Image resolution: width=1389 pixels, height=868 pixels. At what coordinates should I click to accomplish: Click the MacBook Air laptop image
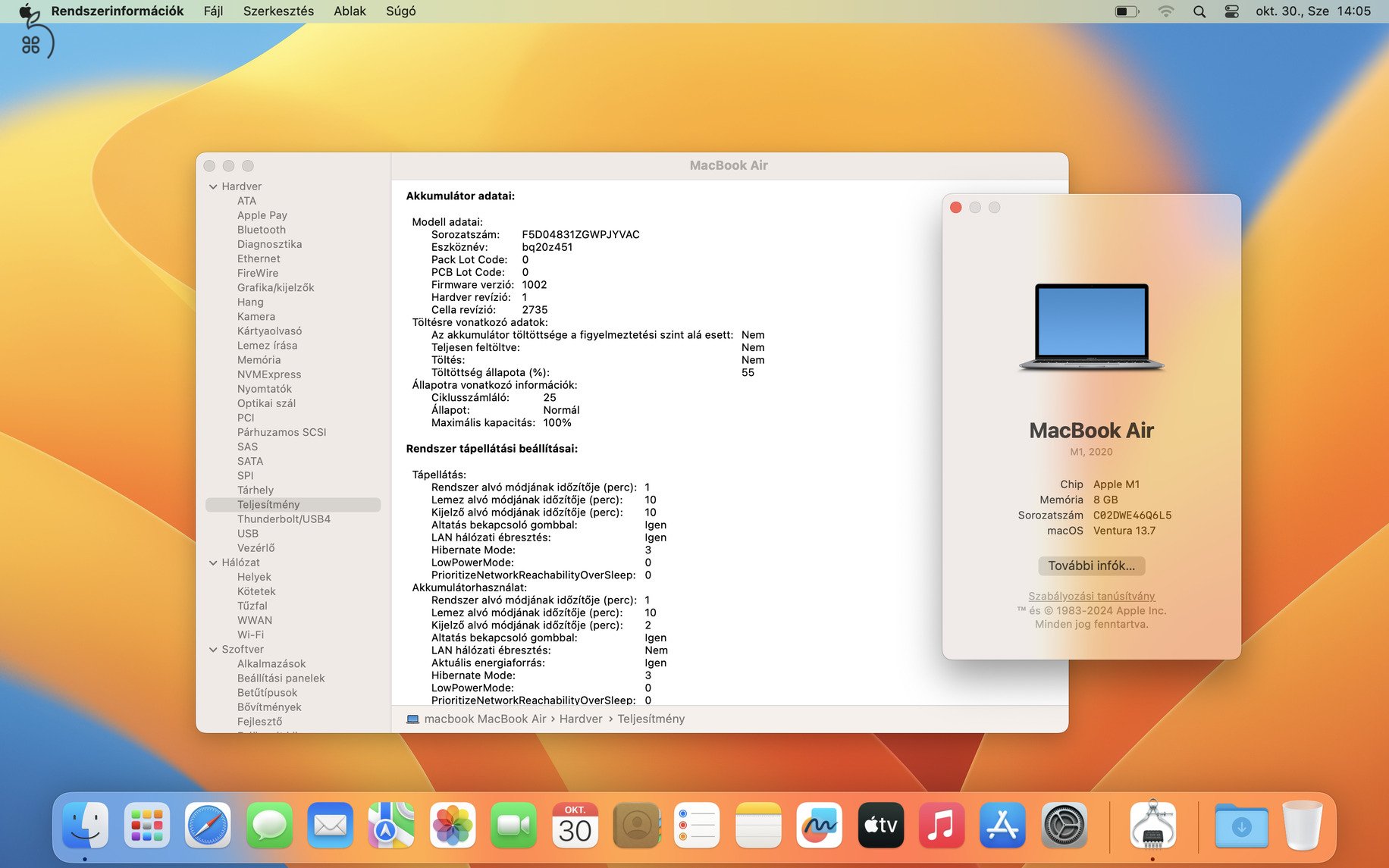[1091, 327]
